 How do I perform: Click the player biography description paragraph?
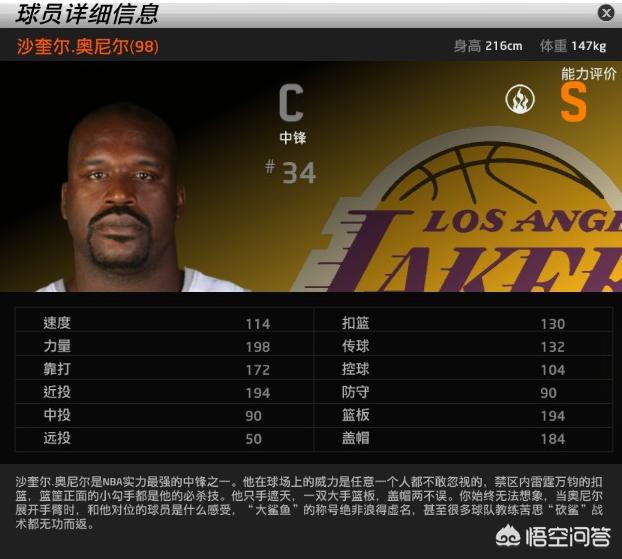pos(309,503)
